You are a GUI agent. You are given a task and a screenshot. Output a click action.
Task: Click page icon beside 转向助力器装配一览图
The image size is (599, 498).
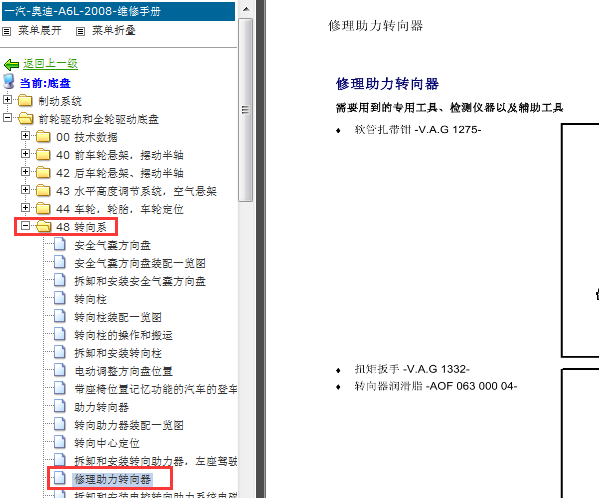(x=60, y=424)
